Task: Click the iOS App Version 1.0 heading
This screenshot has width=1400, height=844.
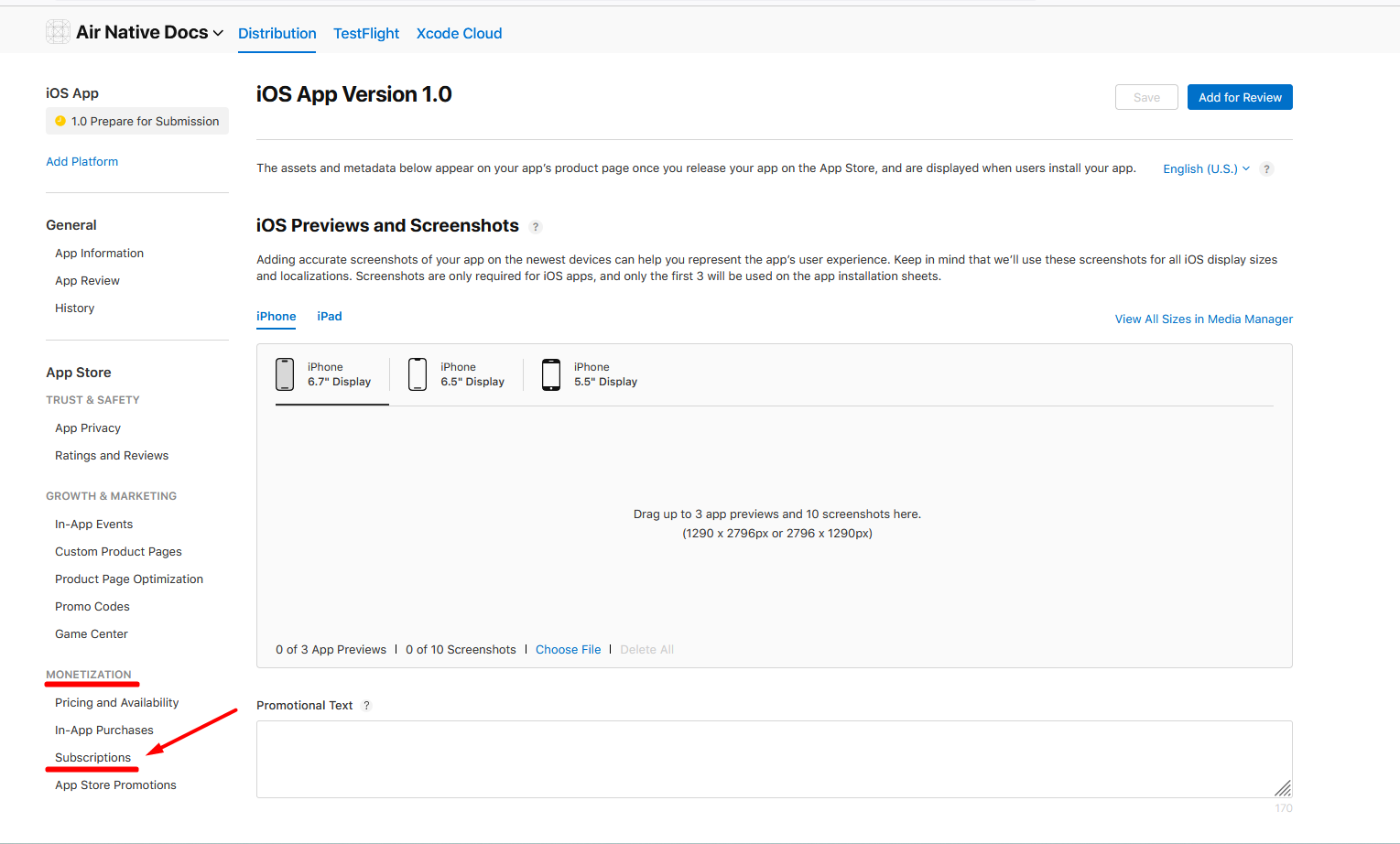Action: [x=353, y=94]
